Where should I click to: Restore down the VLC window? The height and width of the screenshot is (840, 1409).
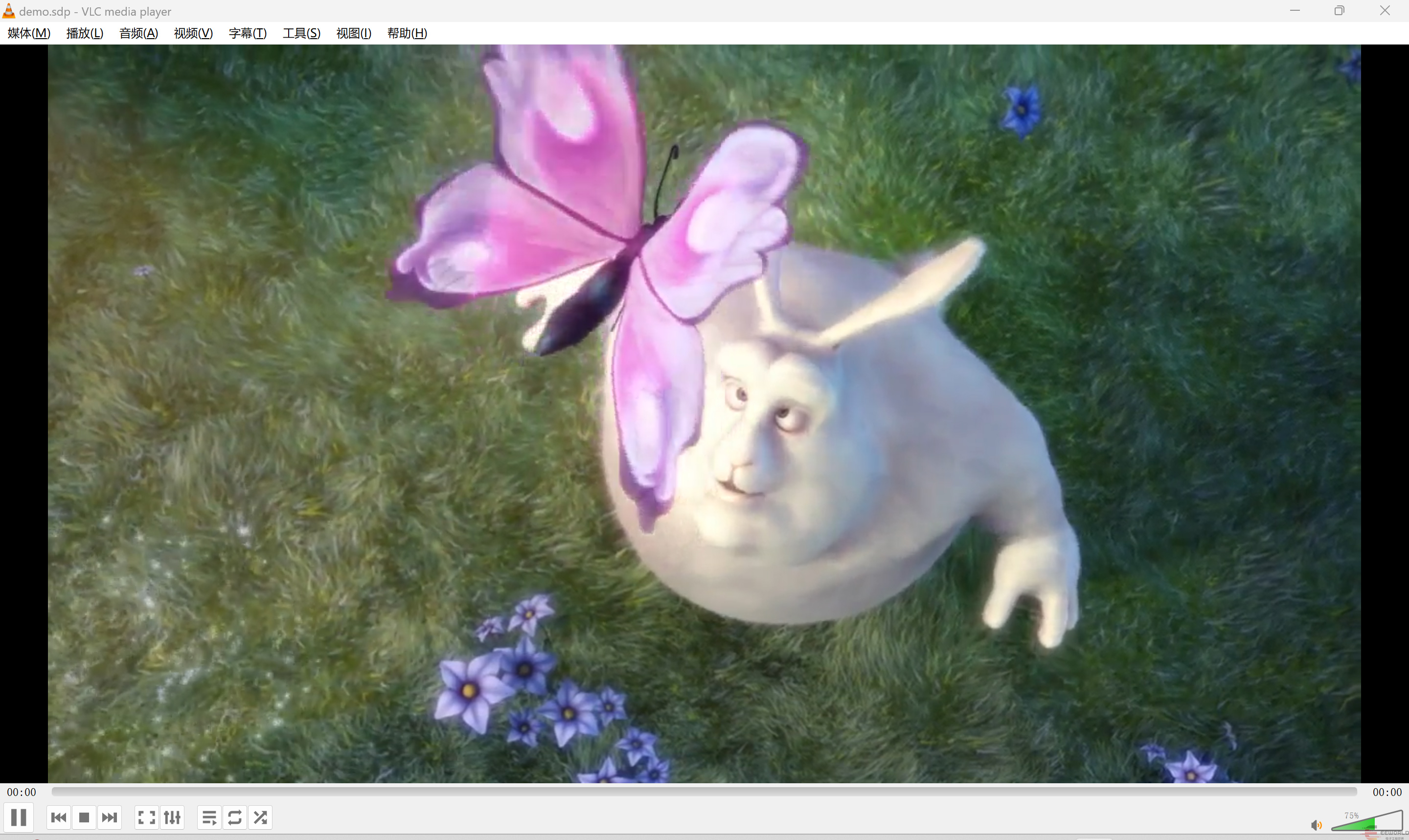[x=1340, y=11]
